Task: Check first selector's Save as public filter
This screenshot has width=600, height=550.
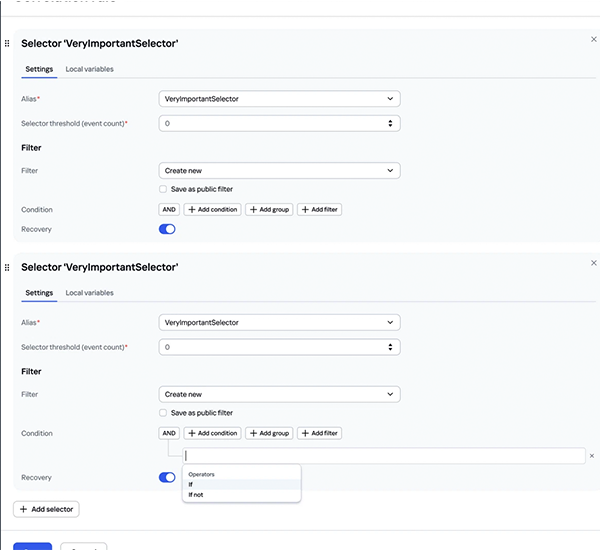Action: (163, 189)
